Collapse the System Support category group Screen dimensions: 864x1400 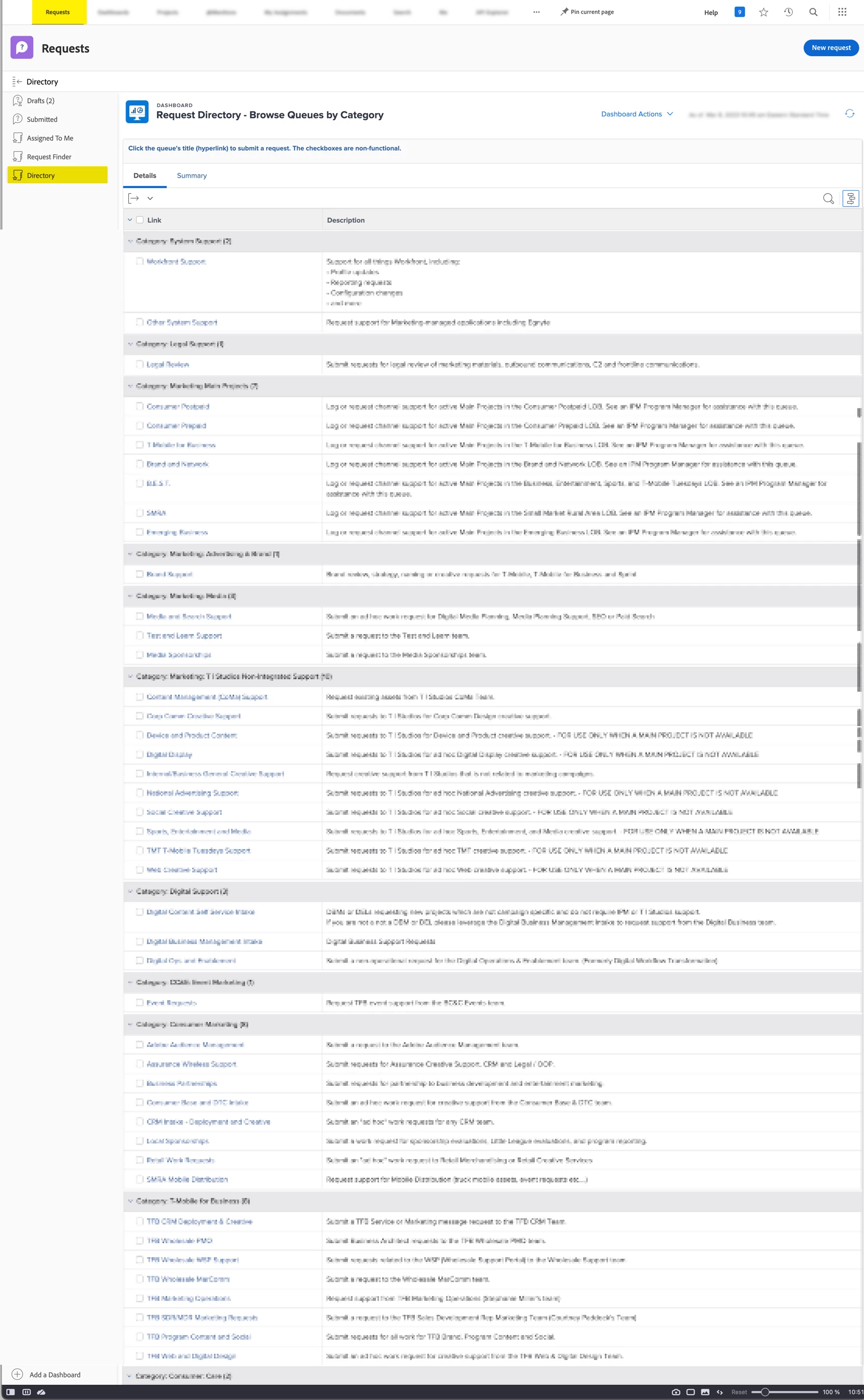pos(130,241)
